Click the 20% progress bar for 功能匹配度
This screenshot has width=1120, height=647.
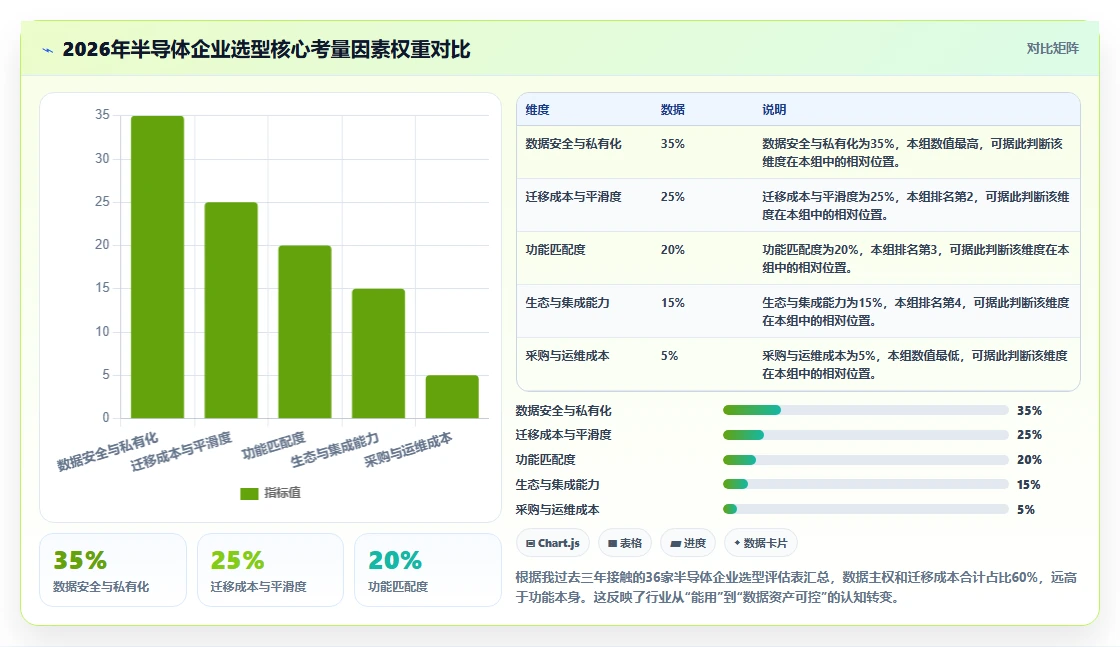click(866, 460)
